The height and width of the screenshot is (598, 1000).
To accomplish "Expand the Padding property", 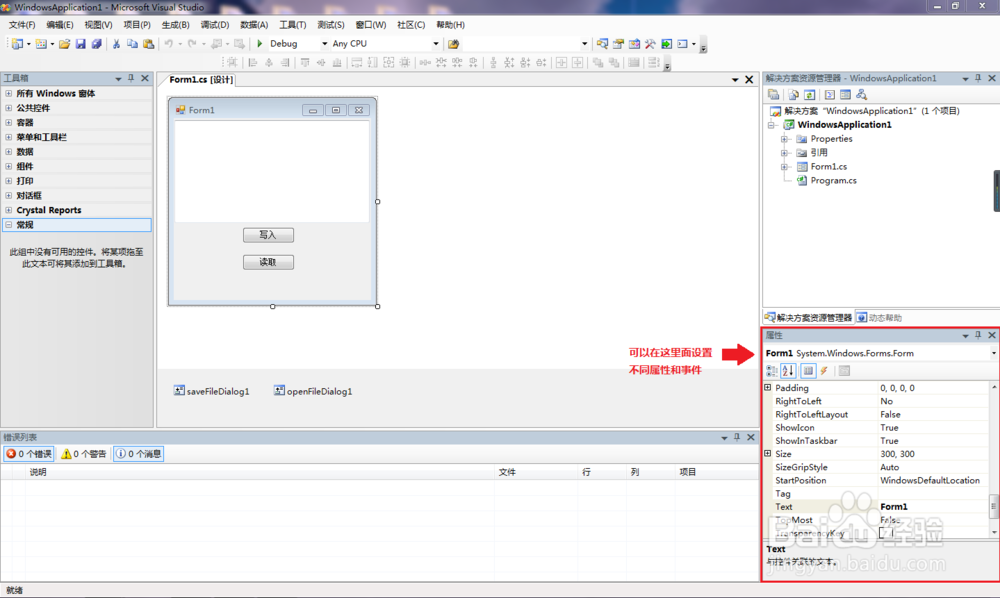I will pyautogui.click(x=768, y=387).
